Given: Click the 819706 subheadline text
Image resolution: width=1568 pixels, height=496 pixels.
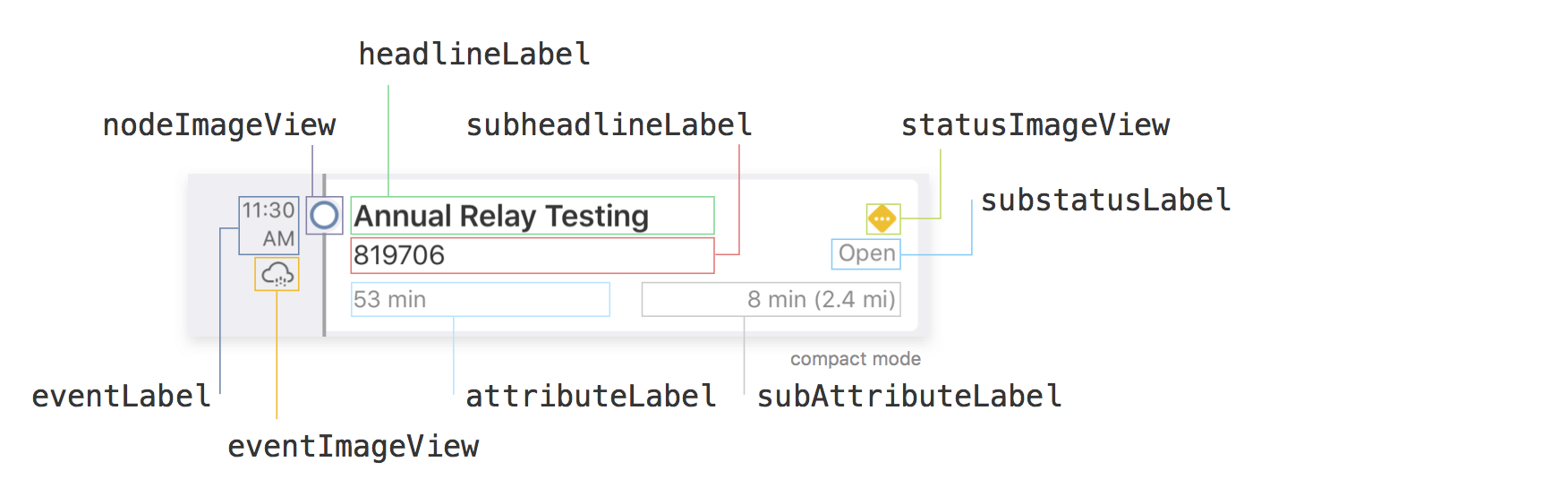Looking at the screenshot, I should click(399, 255).
